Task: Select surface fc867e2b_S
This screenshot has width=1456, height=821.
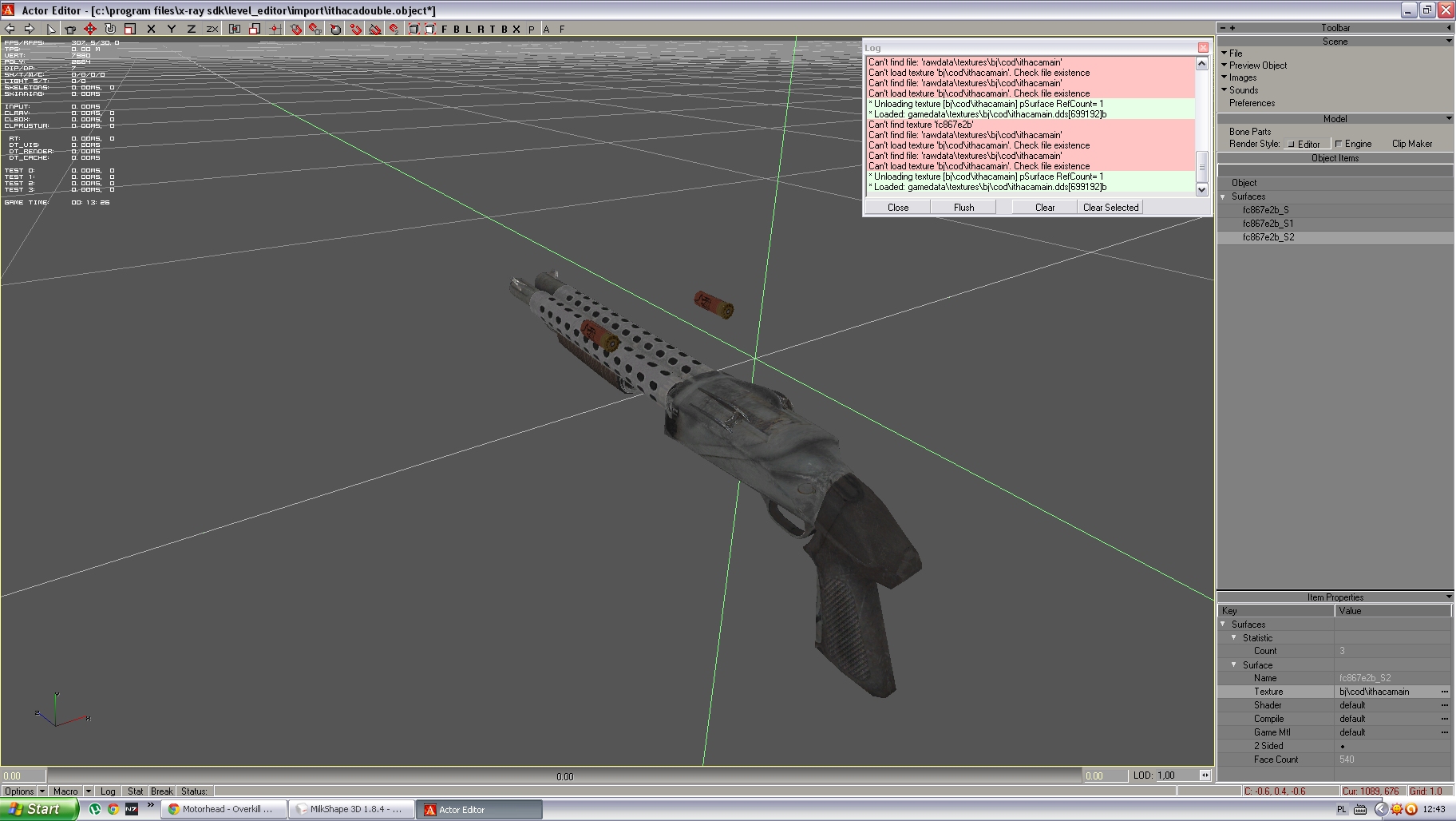Action: (1265, 210)
